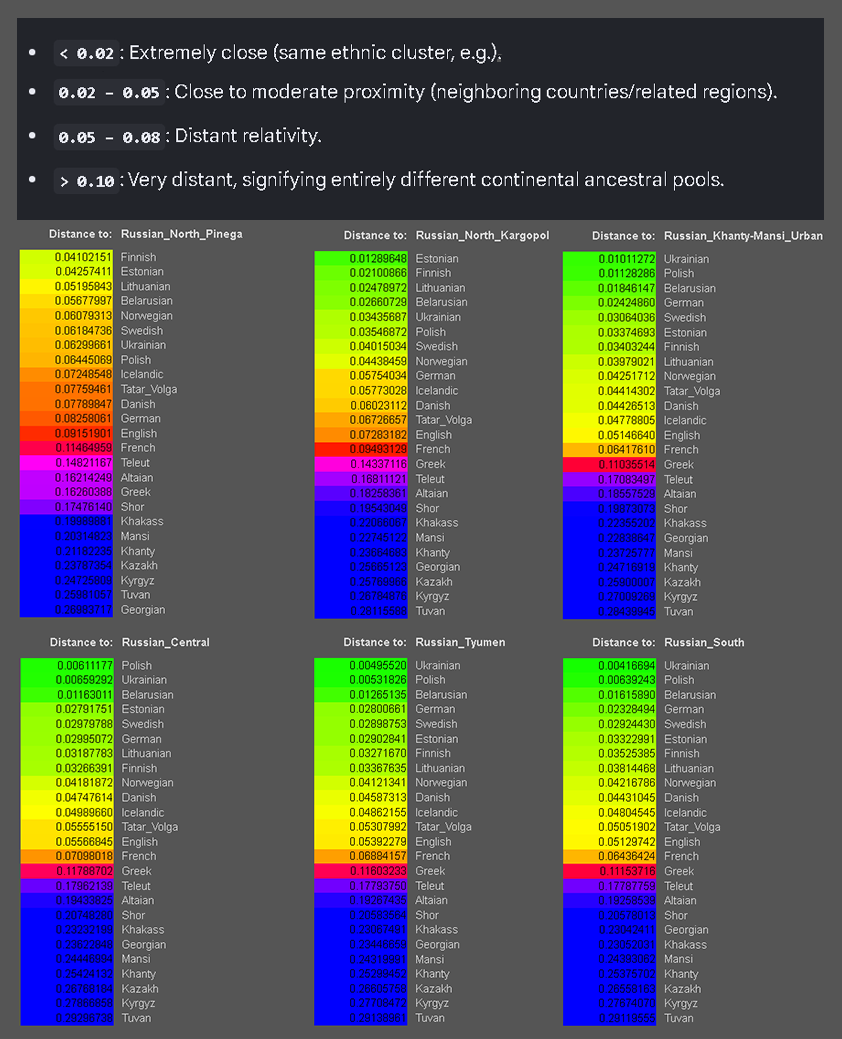Image resolution: width=842 pixels, height=1039 pixels.
Task: Select the value cell 0.00611177
Action: tap(67, 665)
